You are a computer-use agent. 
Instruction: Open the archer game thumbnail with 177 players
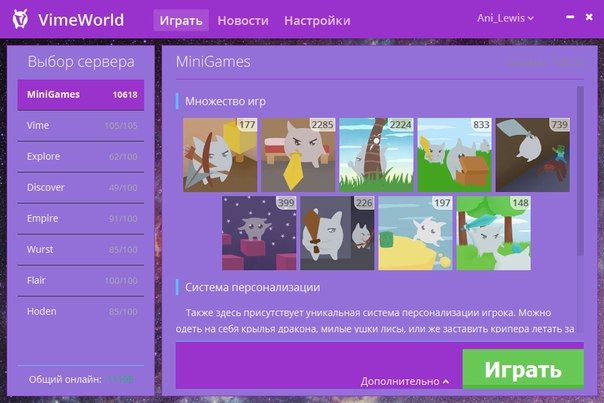tap(220, 155)
